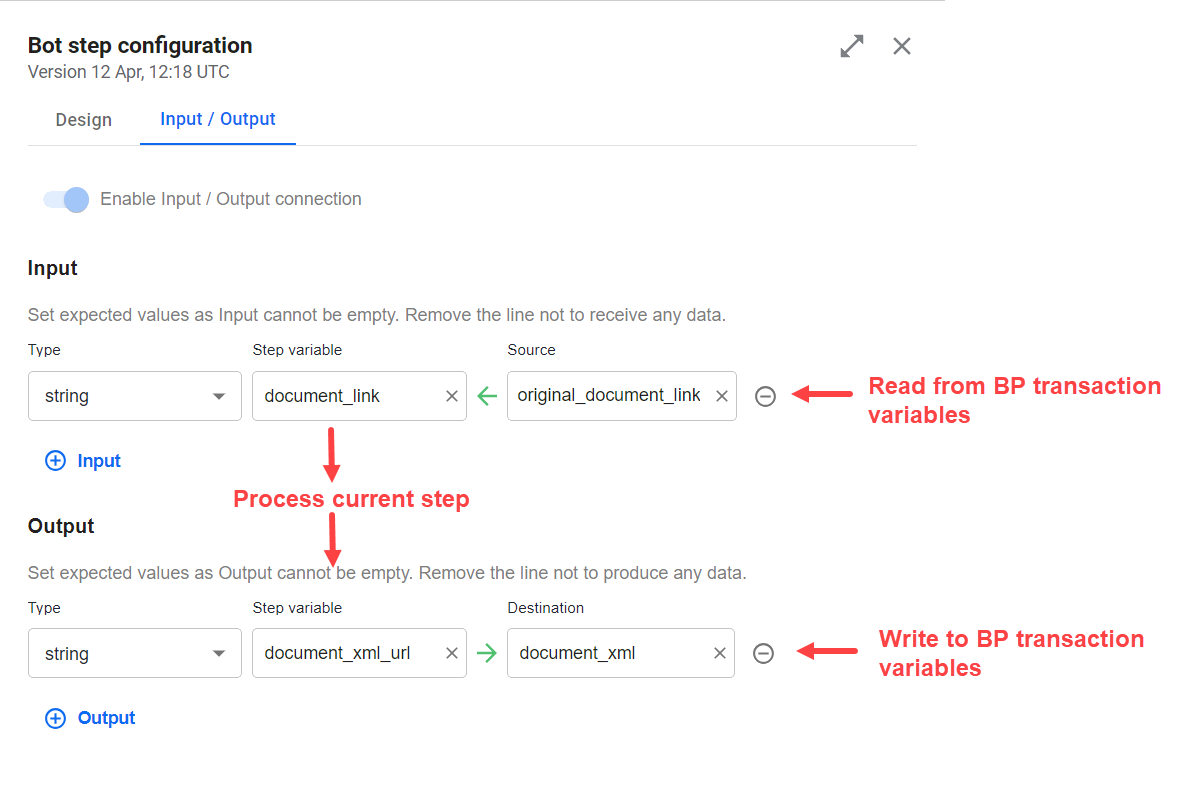1200x785 pixels.
Task: Switch to the Design tab
Action: (84, 120)
